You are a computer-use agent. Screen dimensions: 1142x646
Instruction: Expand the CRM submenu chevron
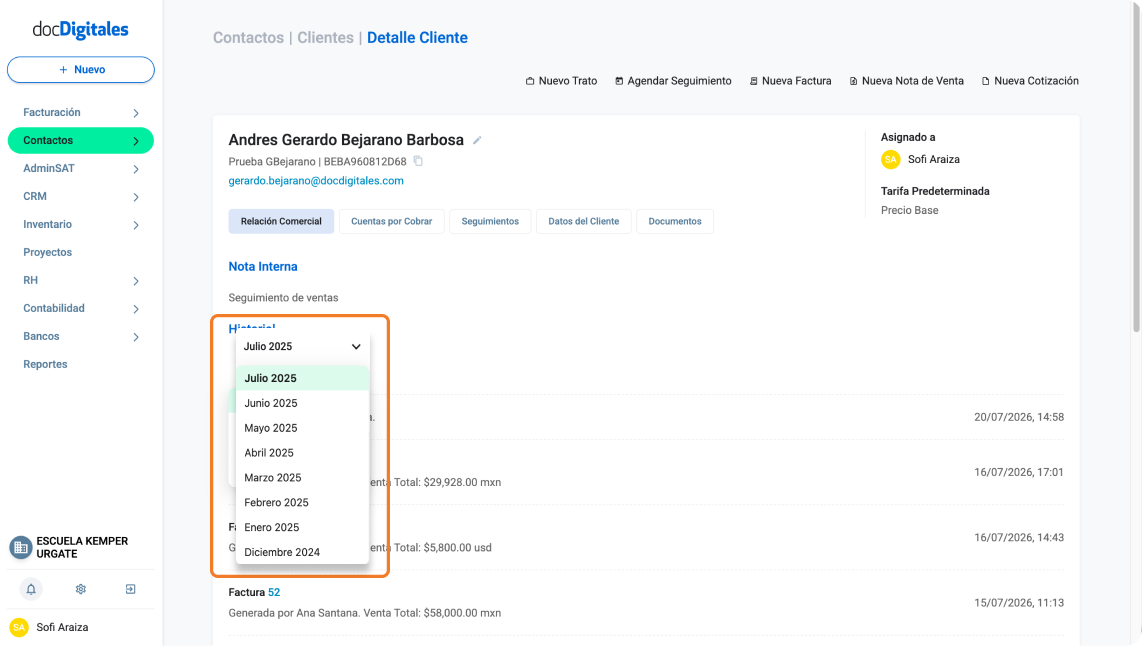pyautogui.click(x=136, y=197)
